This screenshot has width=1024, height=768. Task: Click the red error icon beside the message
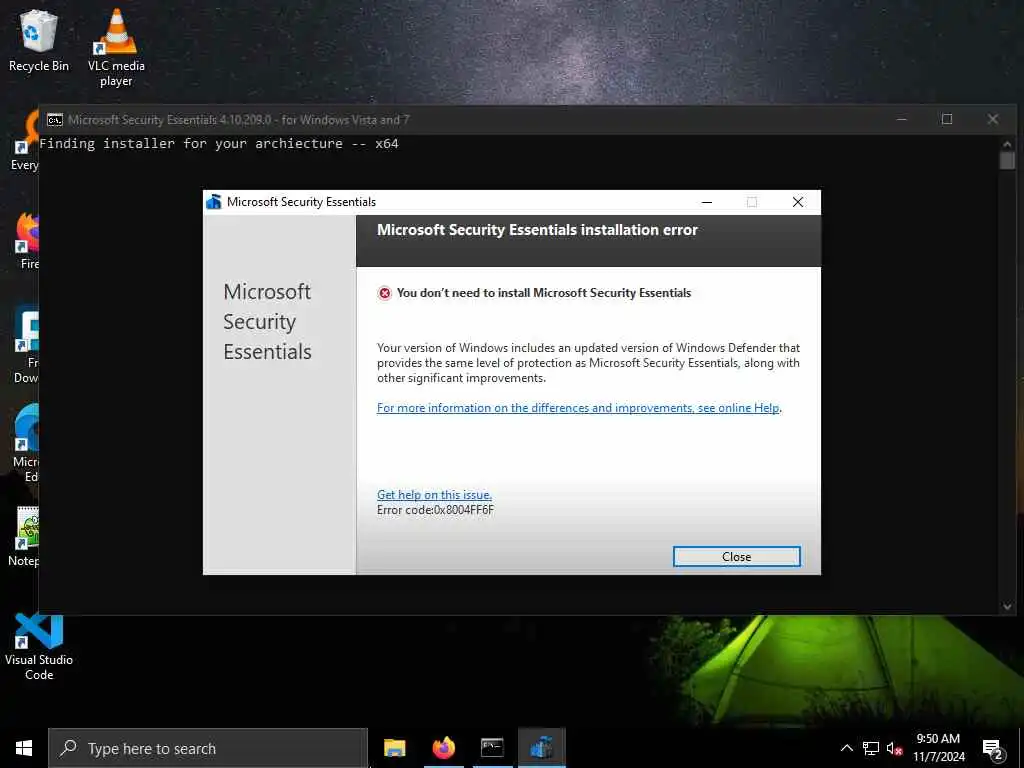[385, 293]
